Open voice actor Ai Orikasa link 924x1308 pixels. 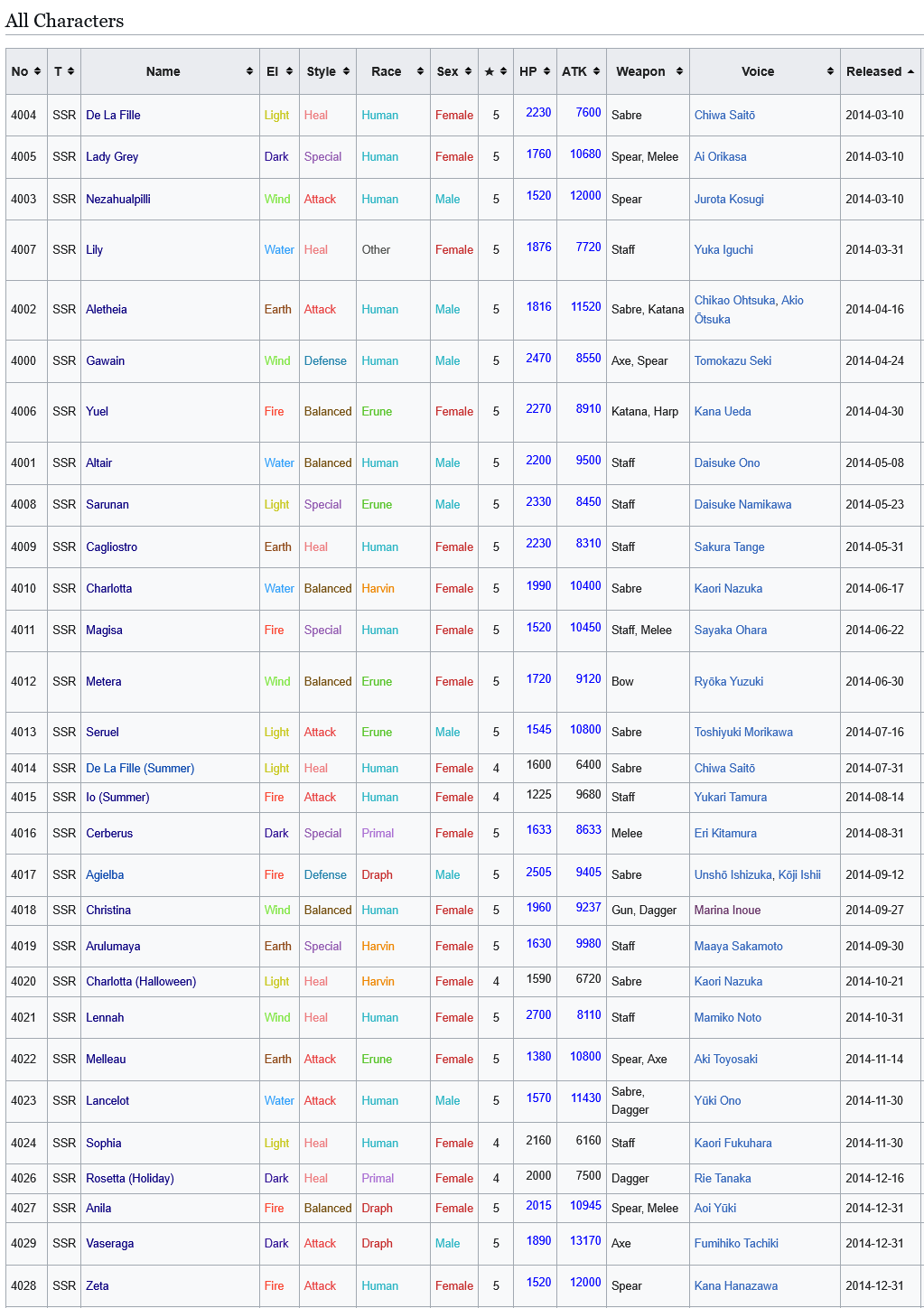click(721, 156)
